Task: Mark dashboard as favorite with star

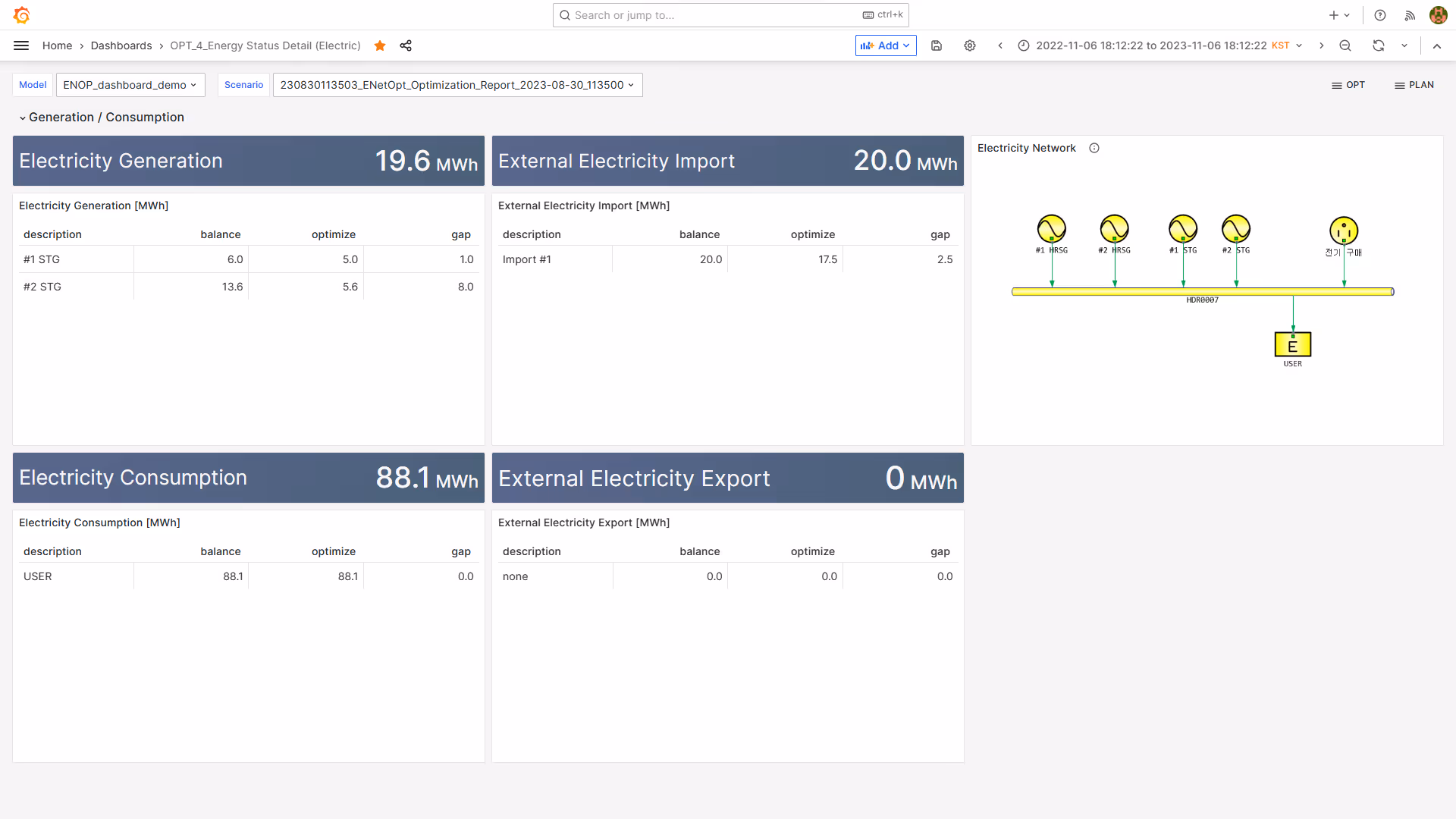Action: click(x=380, y=45)
